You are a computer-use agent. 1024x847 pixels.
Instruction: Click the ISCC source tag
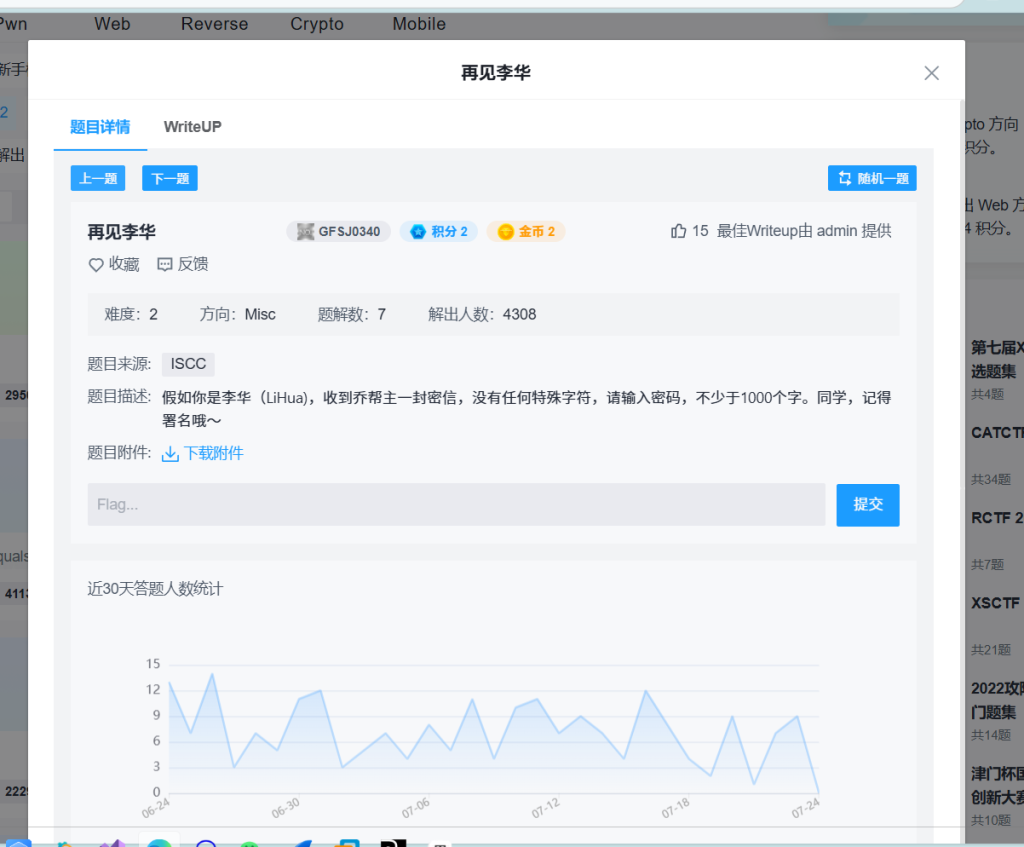[188, 364]
